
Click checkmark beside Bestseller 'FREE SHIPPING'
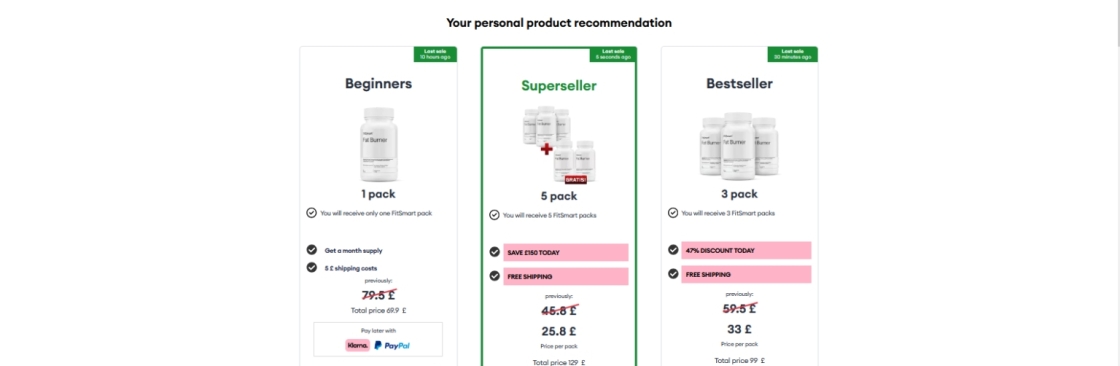(x=673, y=273)
